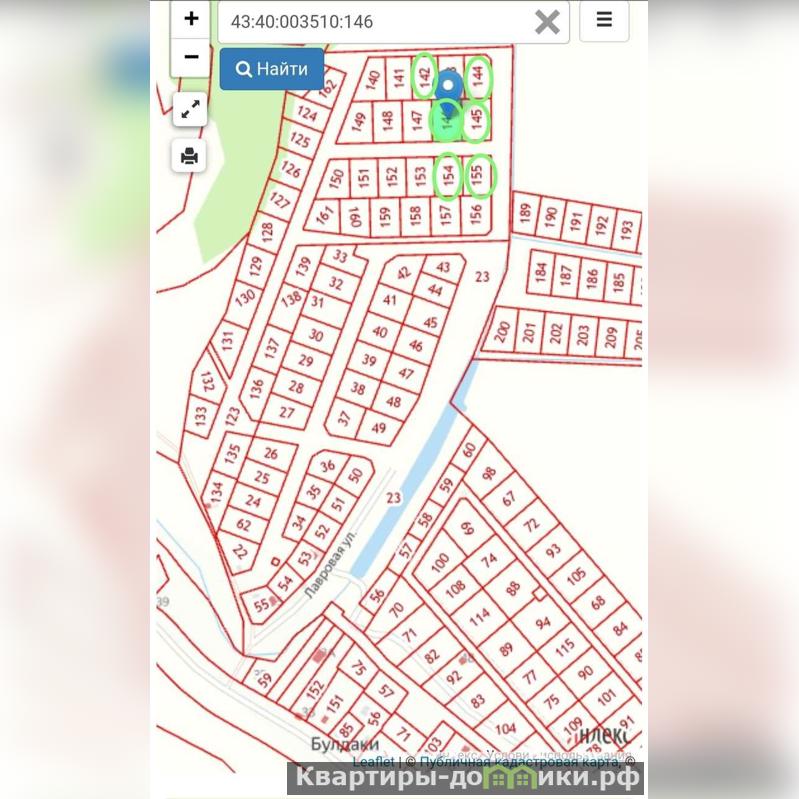Zoom out with the minus button
The image size is (799, 799).
coord(191,57)
